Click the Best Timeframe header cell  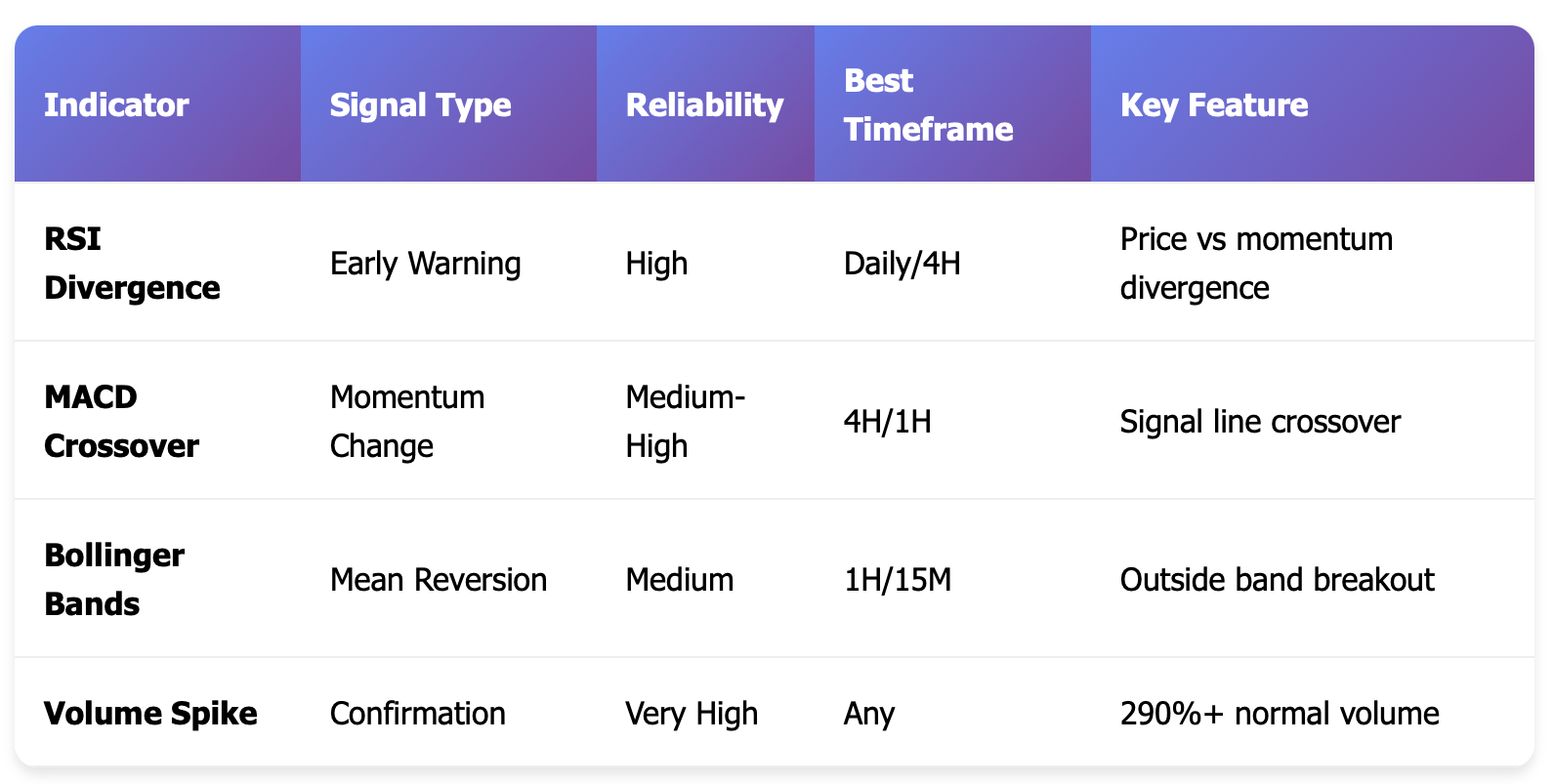point(952,104)
